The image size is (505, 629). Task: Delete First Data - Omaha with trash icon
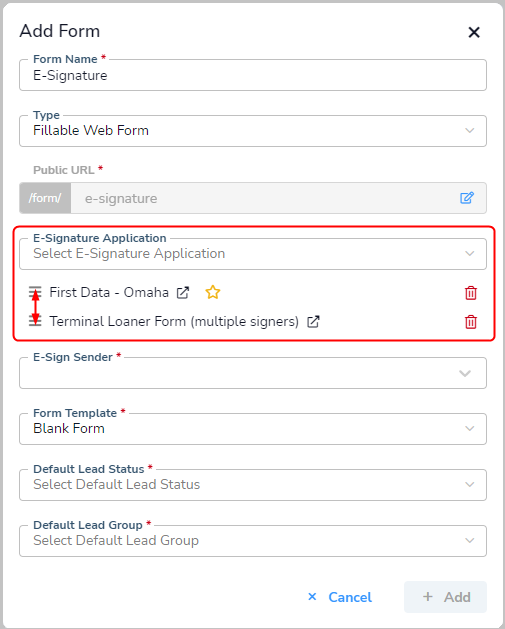(x=471, y=293)
